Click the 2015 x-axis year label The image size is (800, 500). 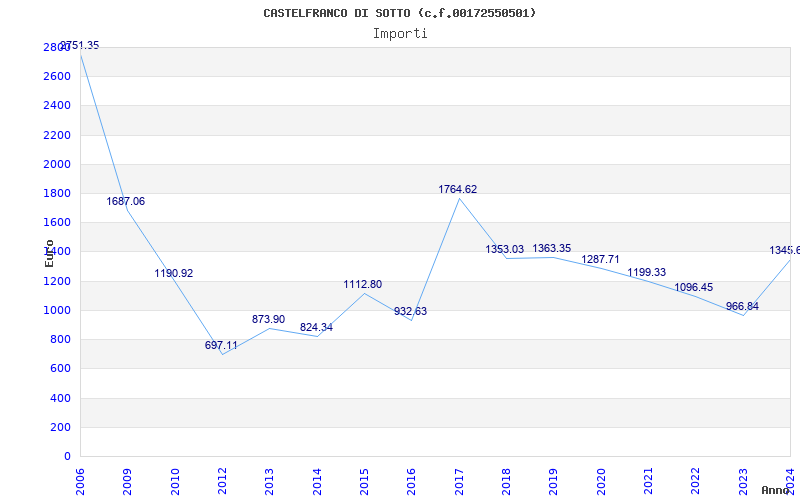[364, 482]
